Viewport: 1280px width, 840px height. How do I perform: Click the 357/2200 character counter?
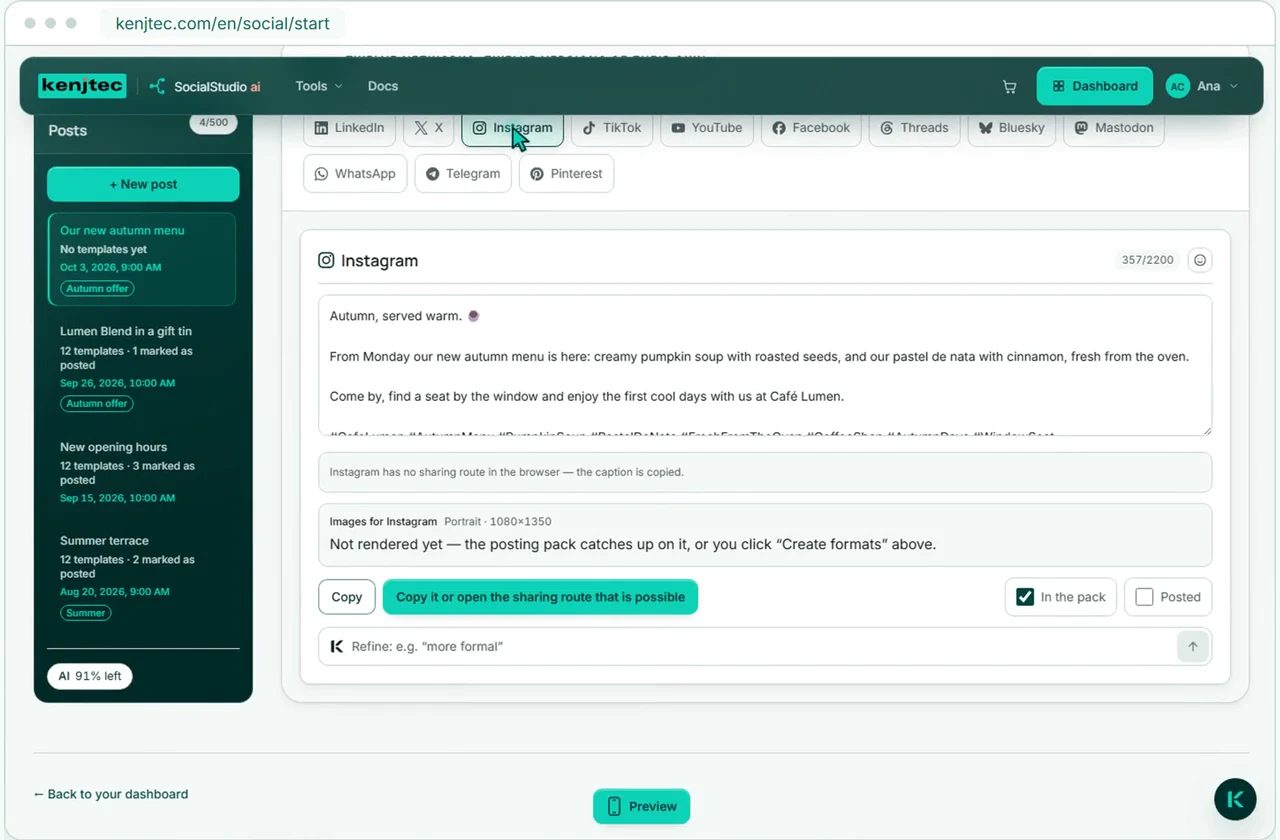(x=1147, y=260)
